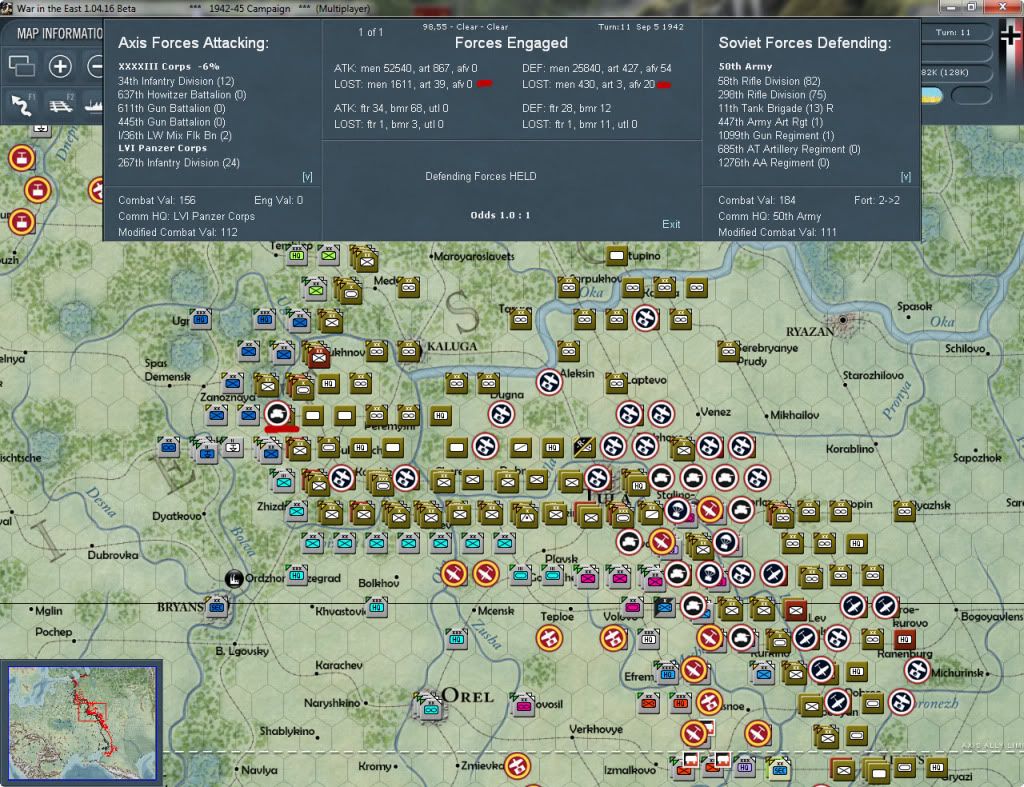Click I/36th LW Mix Flk Bn (2) entry
This screenshot has width=1024, height=787.
pyautogui.click(x=174, y=136)
